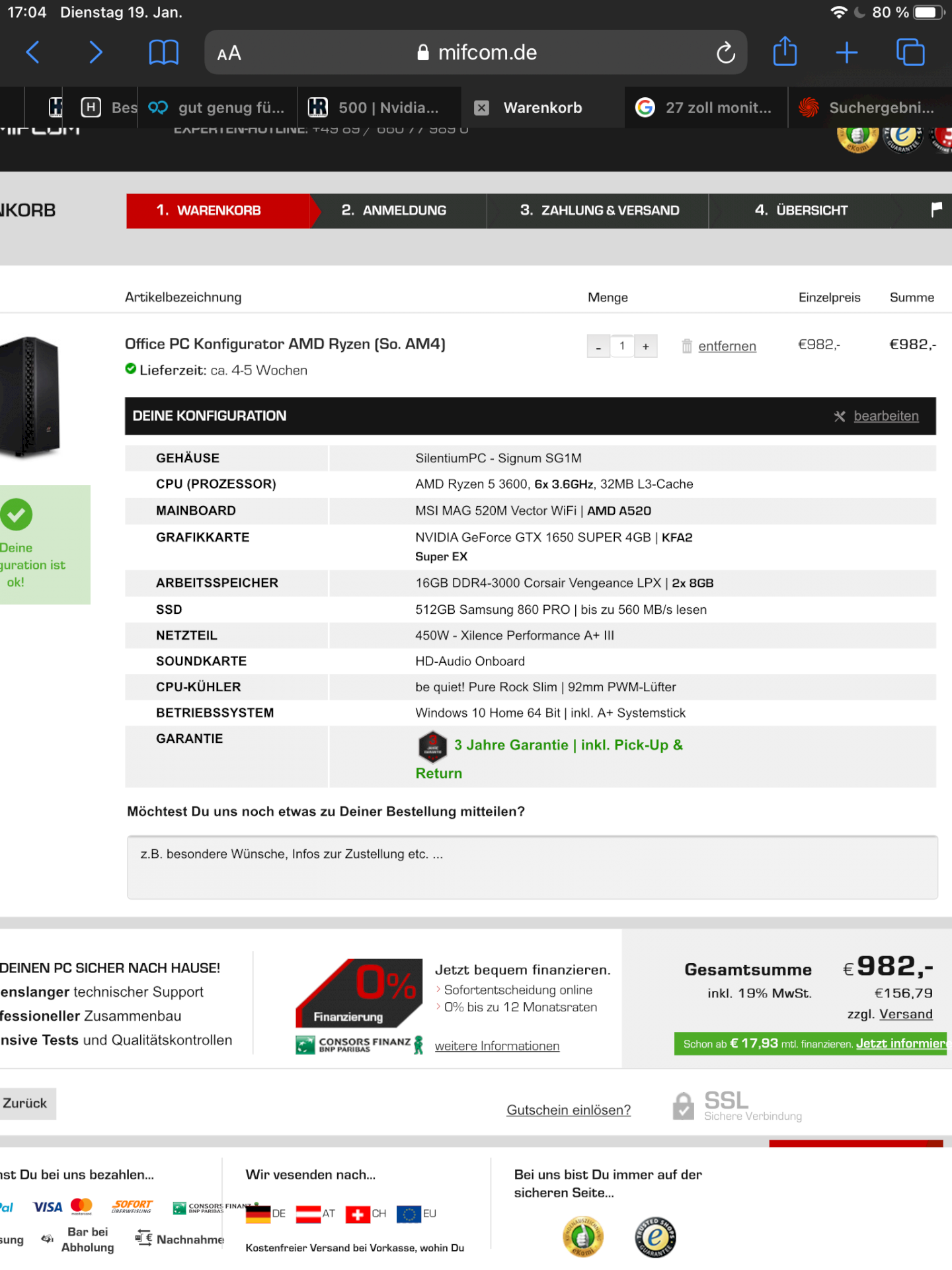Tap the order comments text field

point(532,867)
